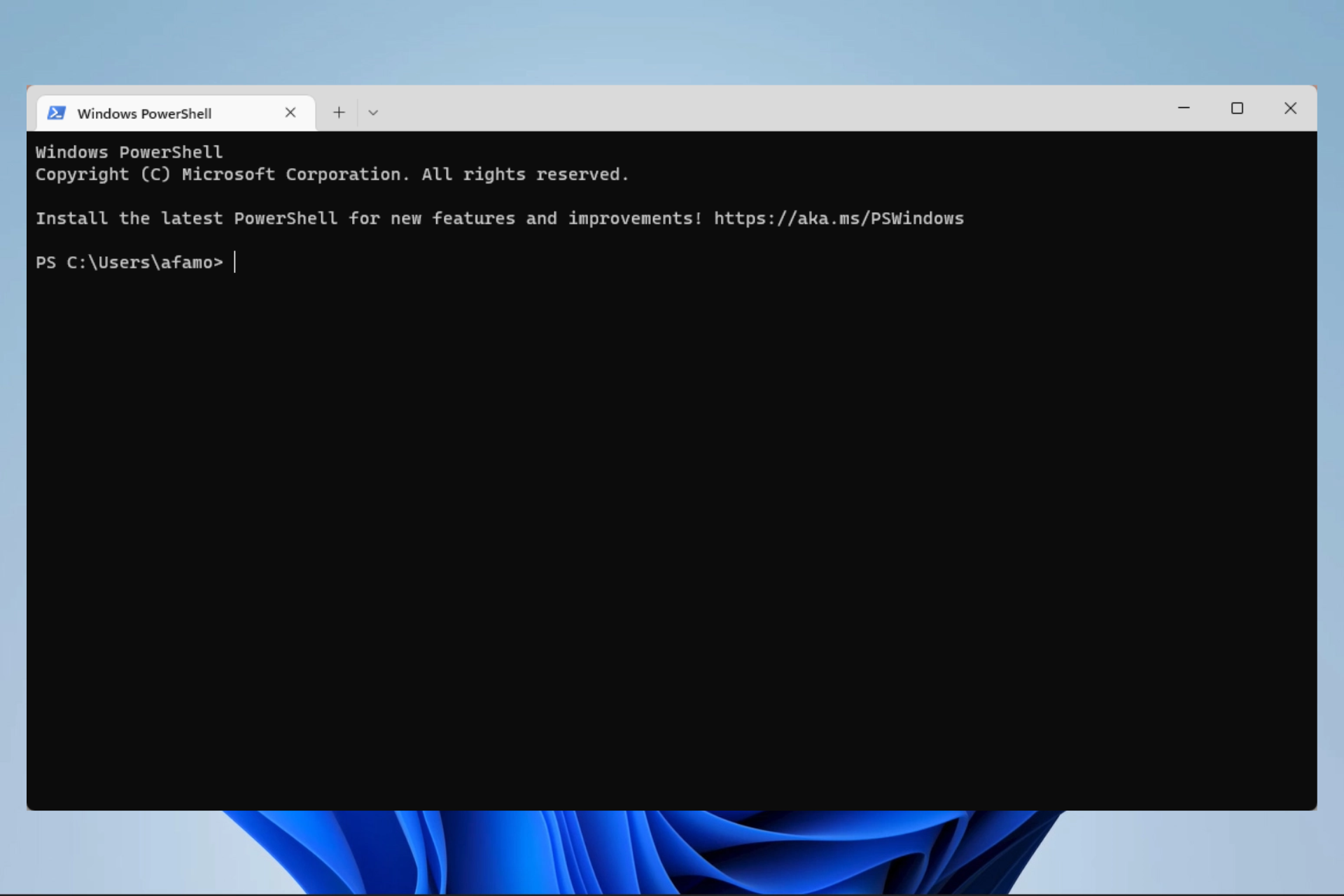Close the terminal window
Viewport: 1344px width, 896px height.
(1290, 108)
